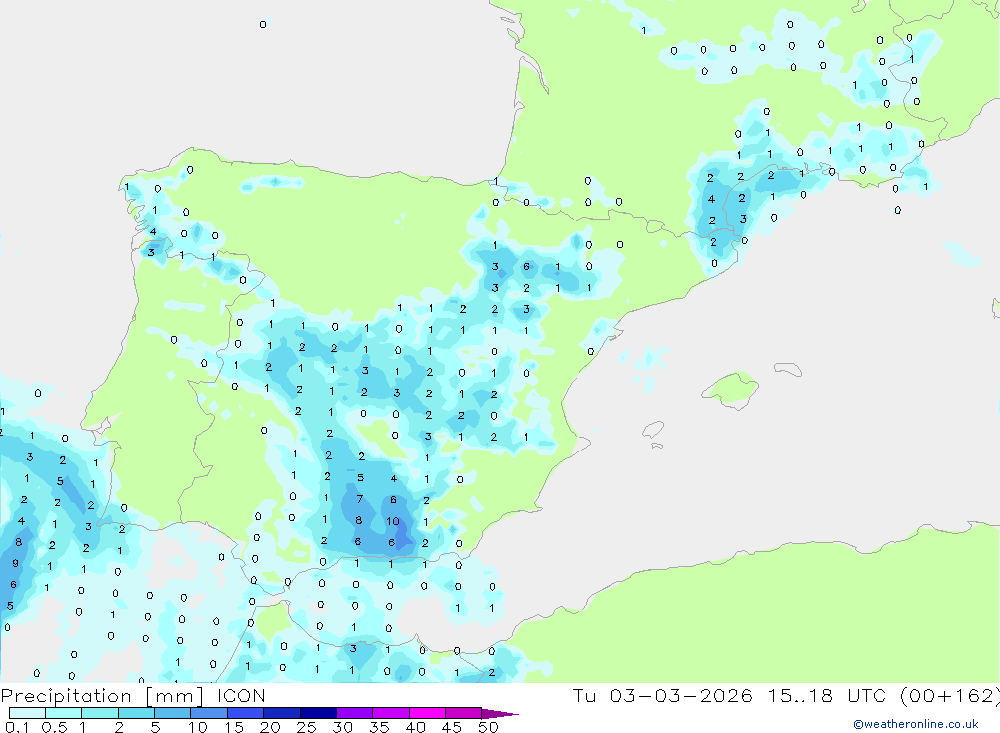1000x733 pixels.
Task: Click the 0.1–0.5 mm legend swatch
Action: click(27, 713)
